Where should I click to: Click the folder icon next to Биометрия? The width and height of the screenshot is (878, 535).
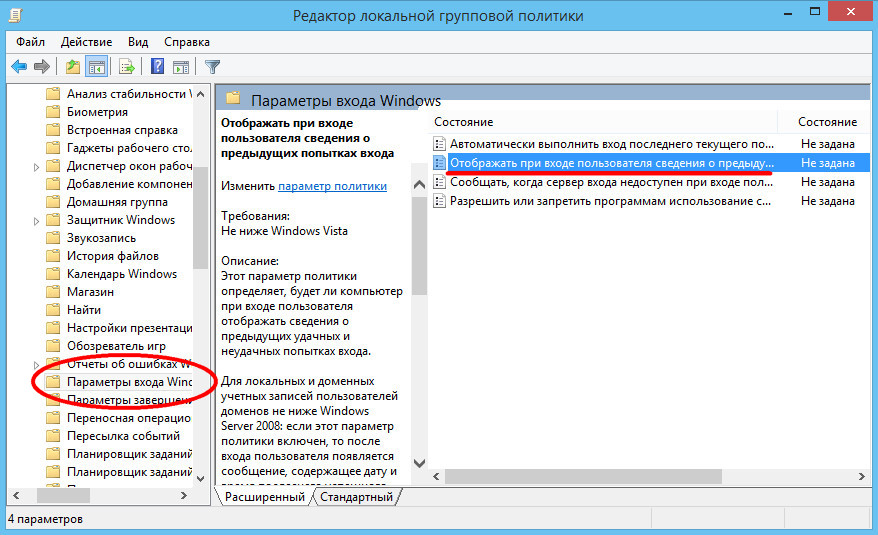[53, 111]
